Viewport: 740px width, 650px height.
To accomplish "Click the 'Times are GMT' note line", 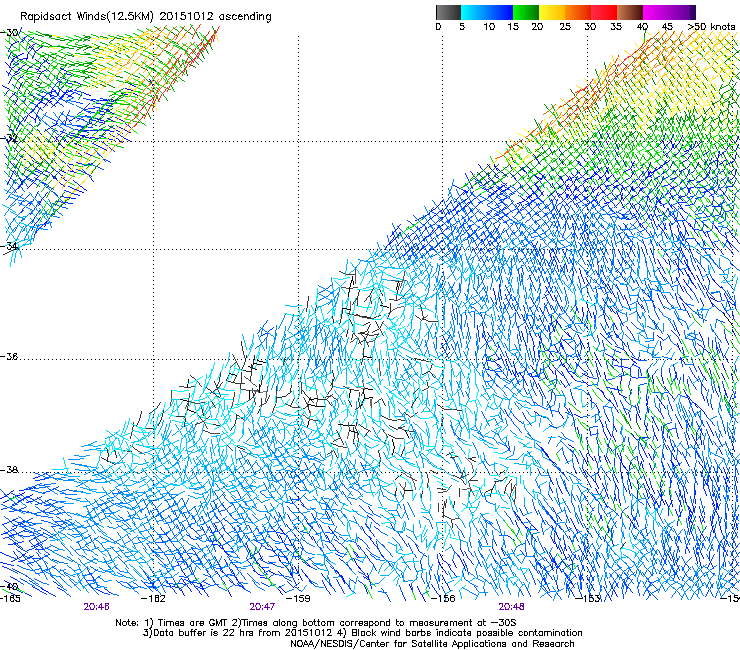I will (316, 623).
